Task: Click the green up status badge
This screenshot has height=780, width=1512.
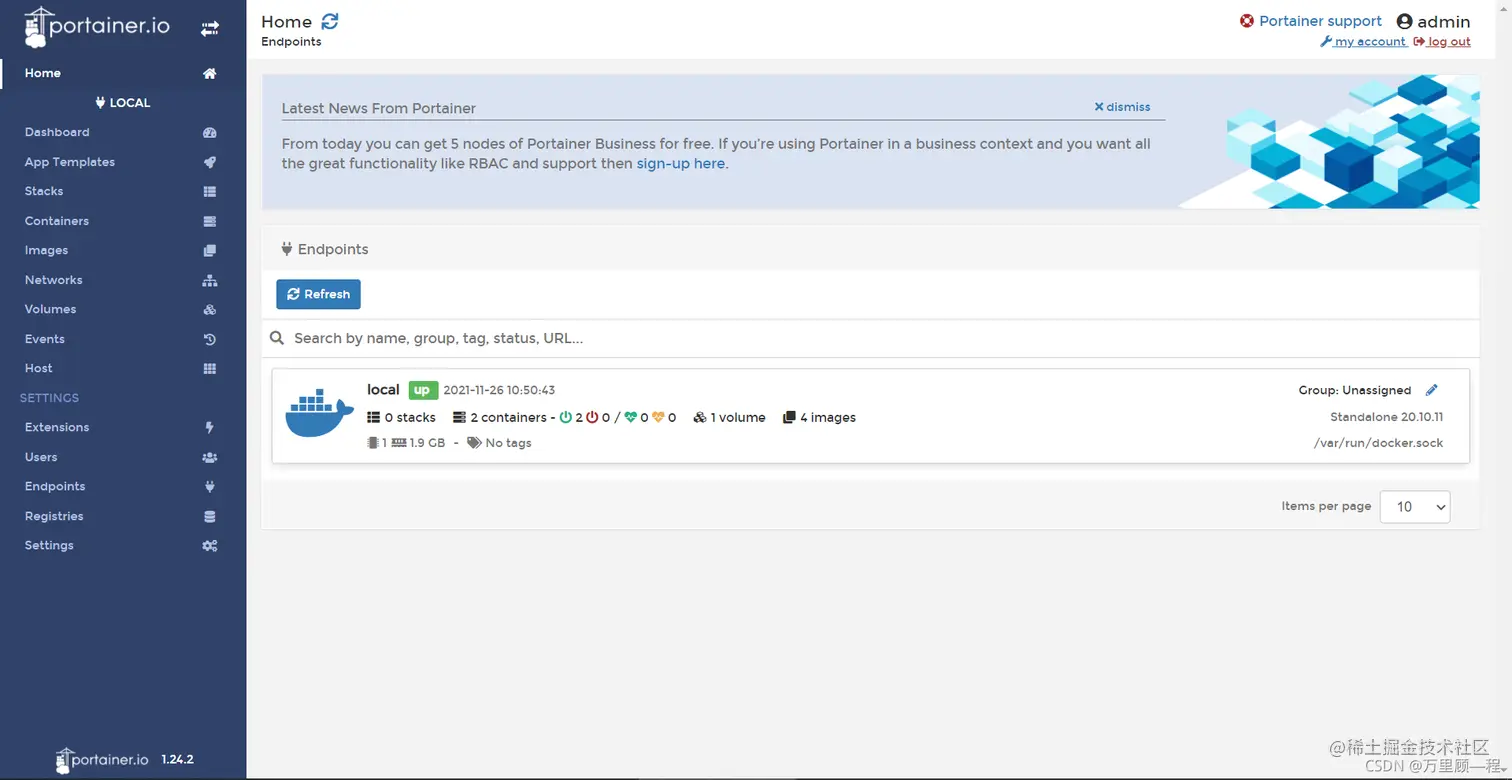Action: (422, 390)
